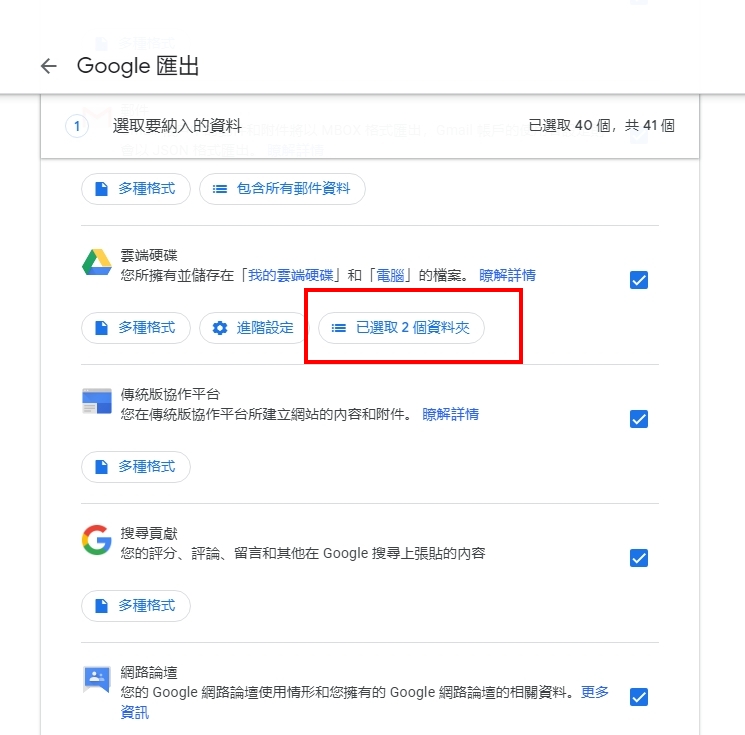The image size is (745, 735).
Task: Click 瞭解詳情 link for 傳統版協作平台
Action: click(450, 414)
